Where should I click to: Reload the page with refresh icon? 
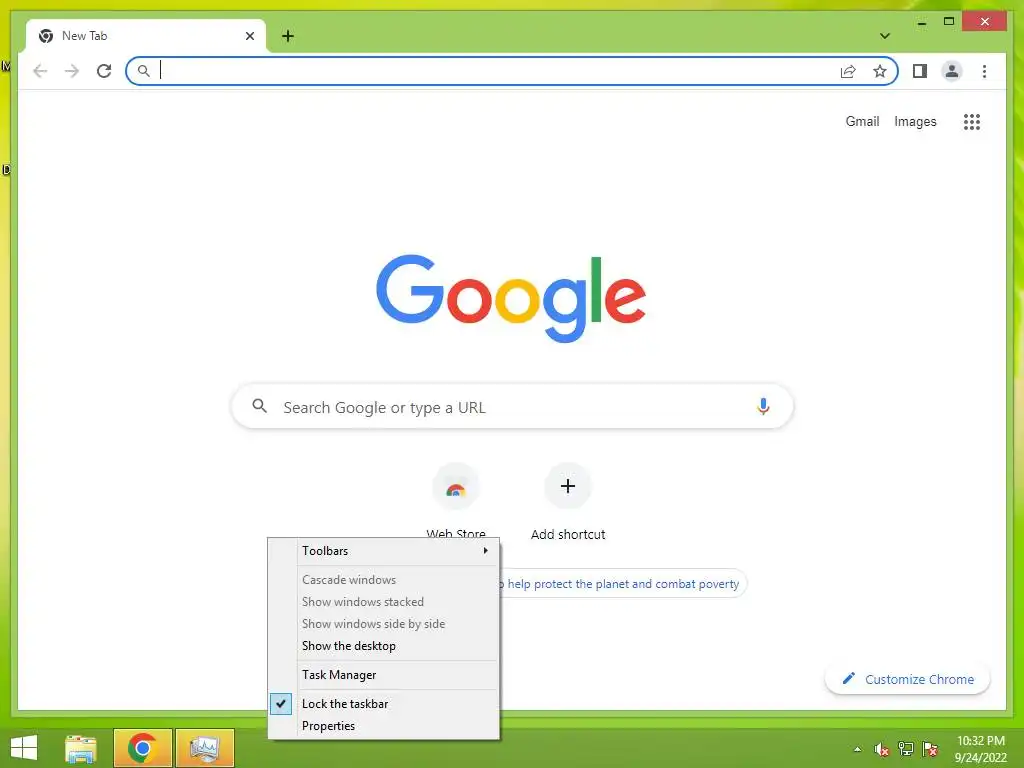pos(104,71)
